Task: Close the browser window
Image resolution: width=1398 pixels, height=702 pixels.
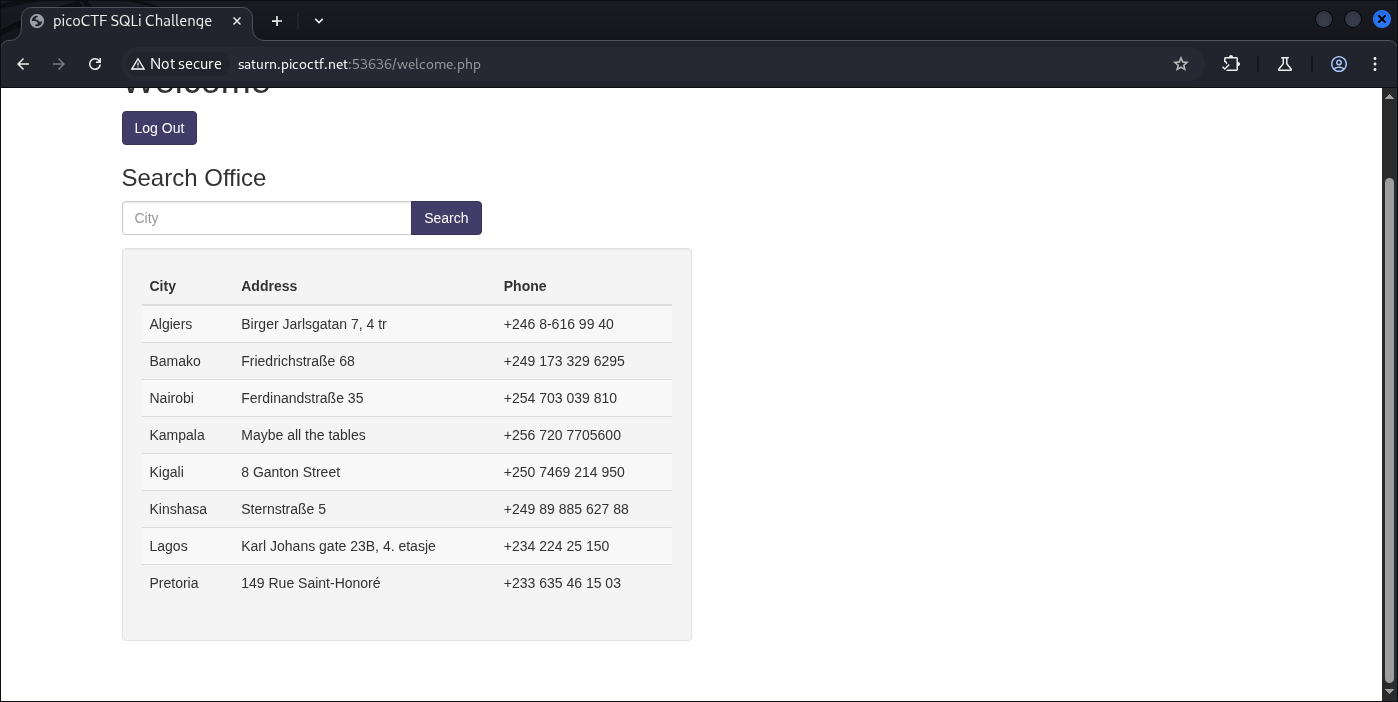Action: point(1382,19)
